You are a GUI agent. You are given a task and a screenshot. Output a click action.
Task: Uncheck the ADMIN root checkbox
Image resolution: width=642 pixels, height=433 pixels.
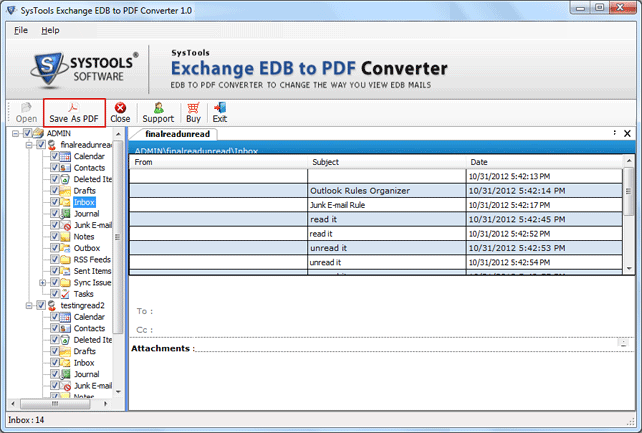coord(27,133)
